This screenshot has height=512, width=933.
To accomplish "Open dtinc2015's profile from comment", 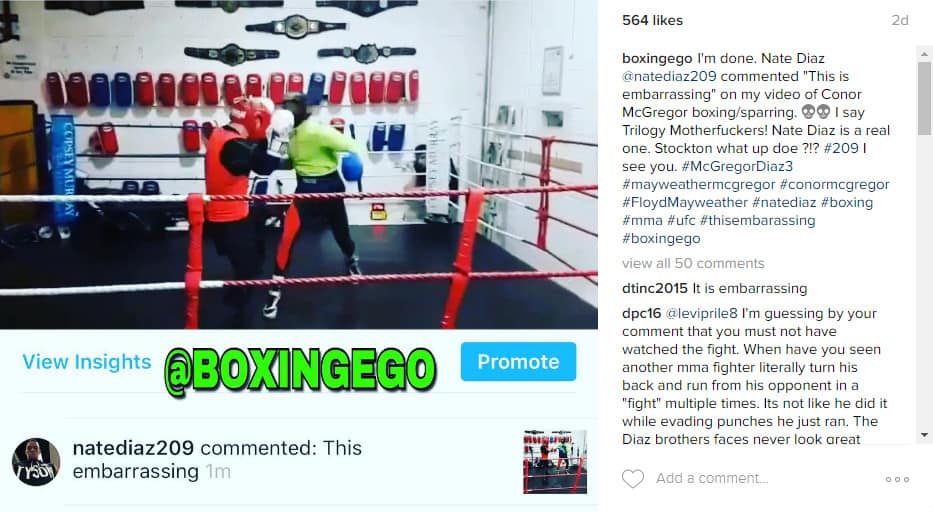I will click(655, 289).
